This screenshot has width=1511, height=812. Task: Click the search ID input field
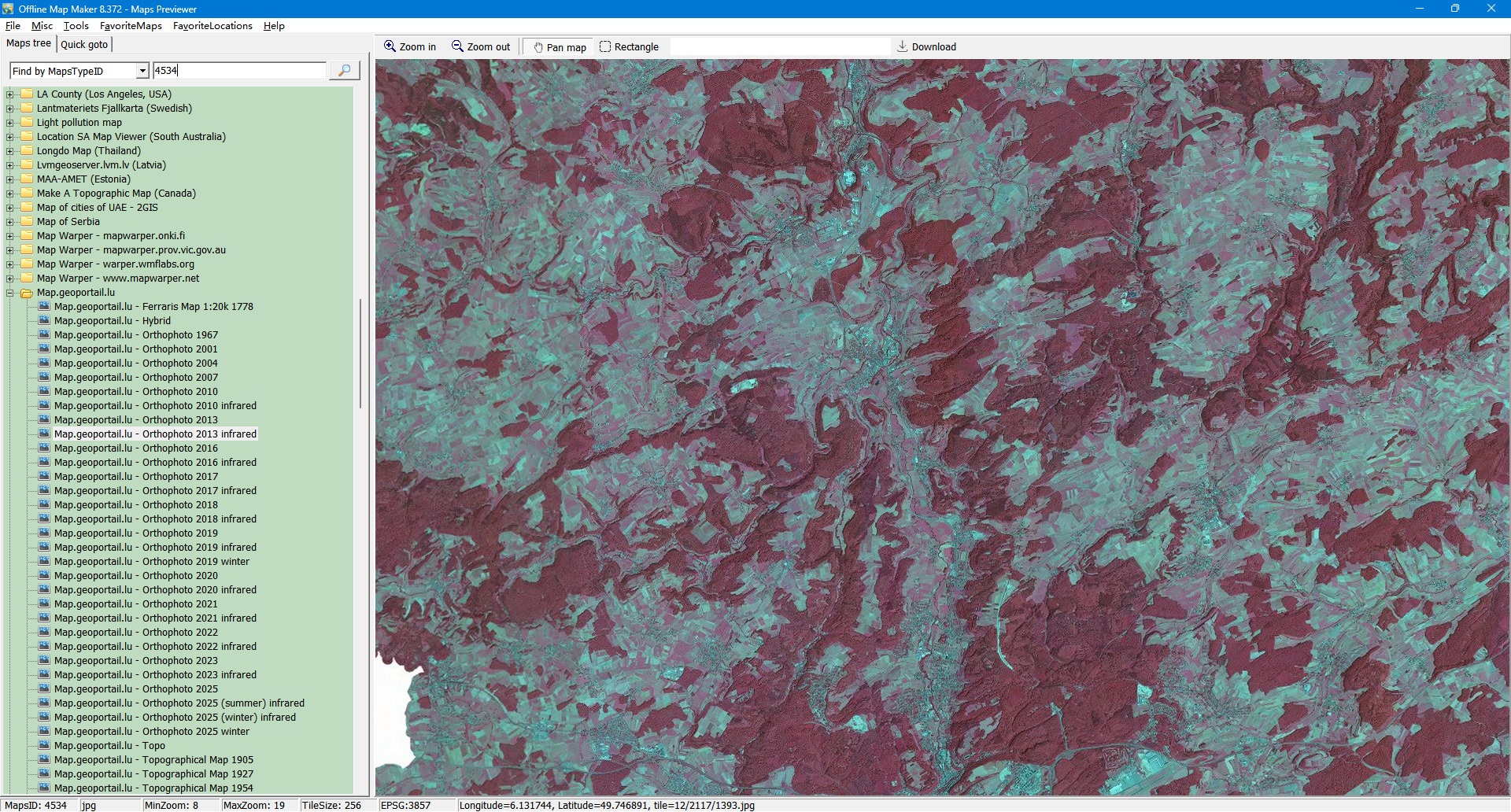click(239, 71)
